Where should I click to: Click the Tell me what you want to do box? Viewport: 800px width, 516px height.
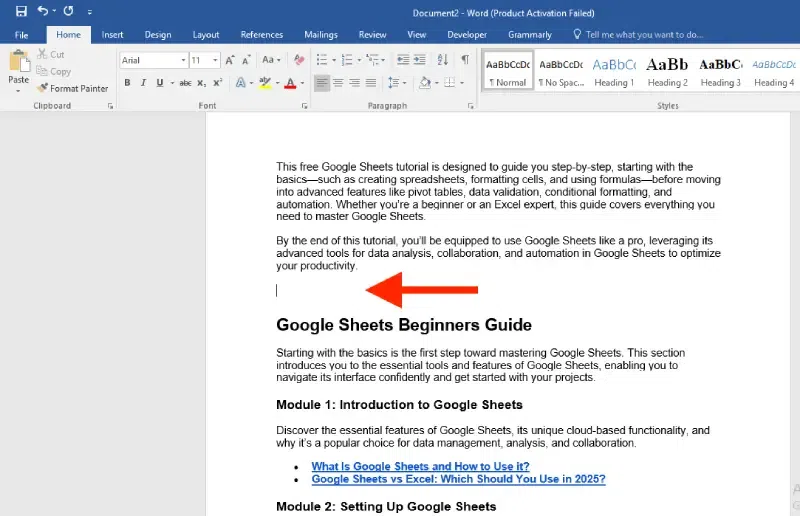pyautogui.click(x=638, y=35)
